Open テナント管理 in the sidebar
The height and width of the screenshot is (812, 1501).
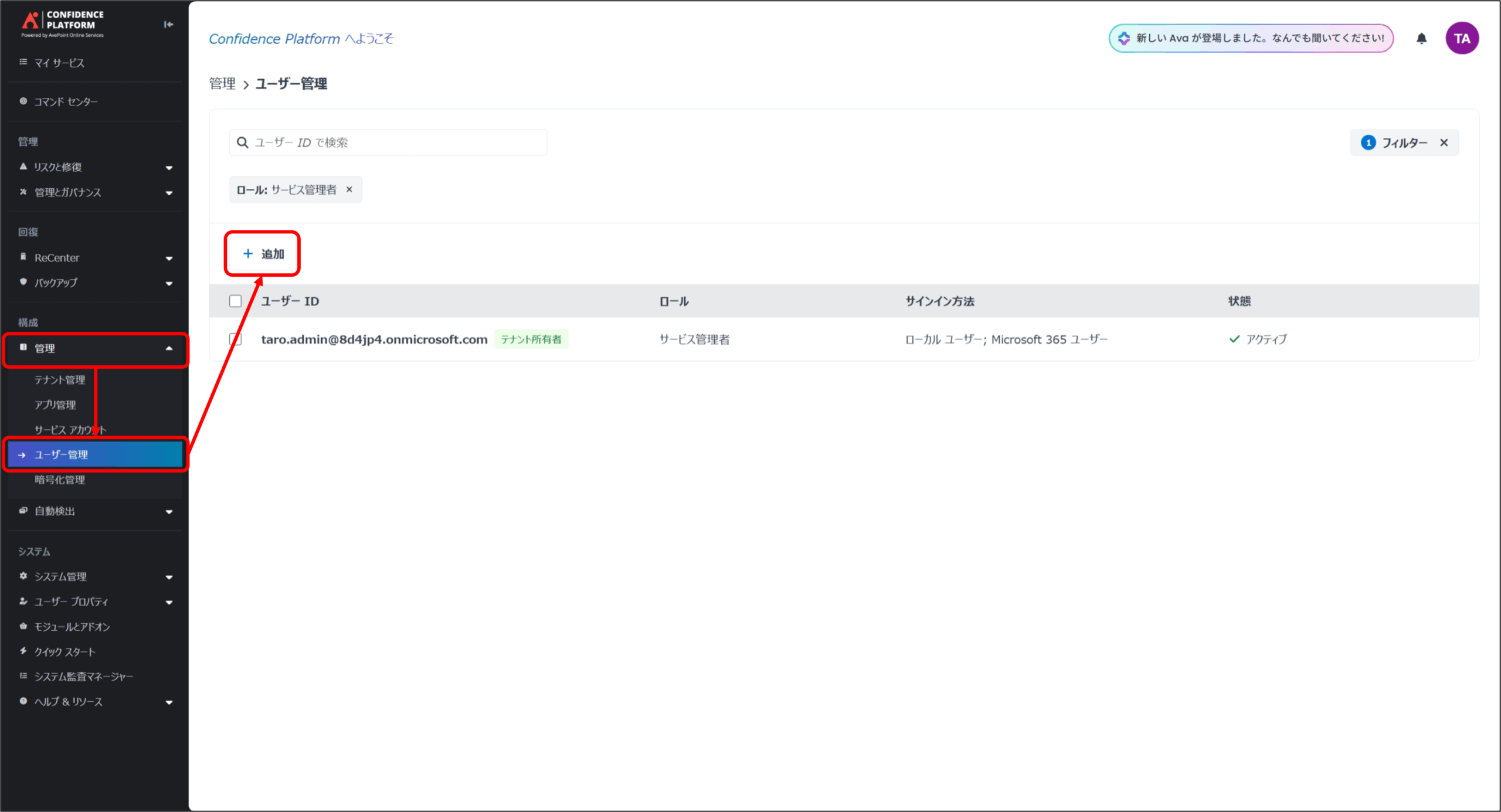60,380
